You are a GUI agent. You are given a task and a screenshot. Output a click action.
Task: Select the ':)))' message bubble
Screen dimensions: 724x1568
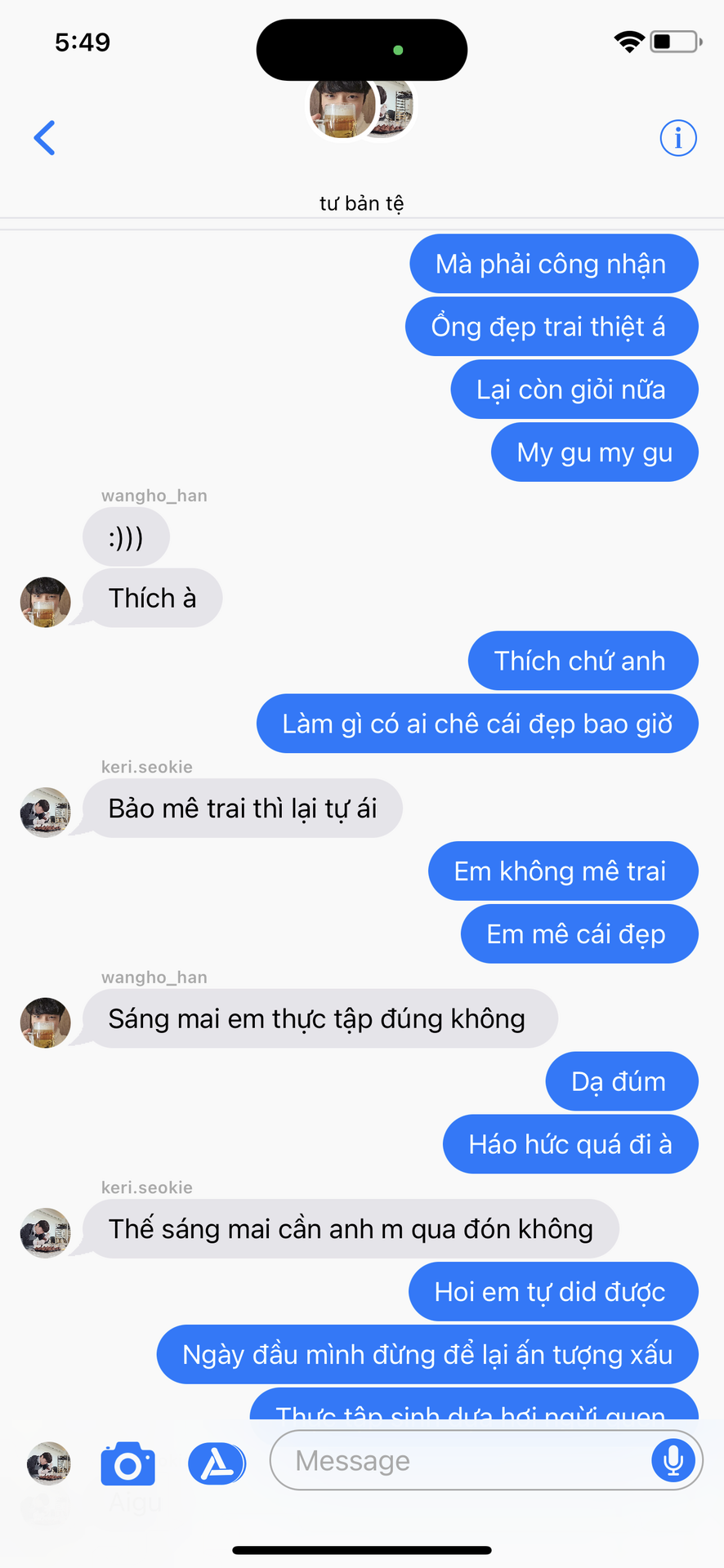[126, 537]
